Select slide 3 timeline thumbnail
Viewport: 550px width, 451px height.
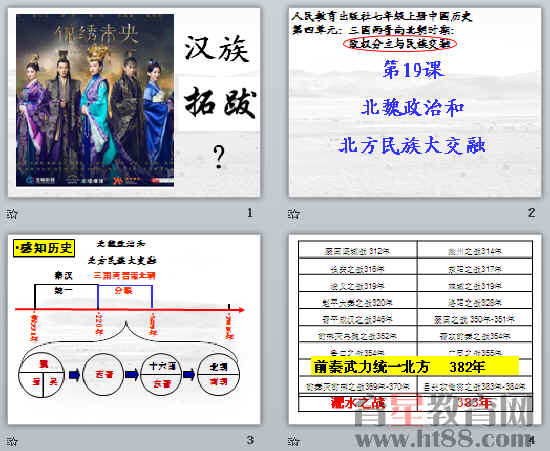[134, 329]
